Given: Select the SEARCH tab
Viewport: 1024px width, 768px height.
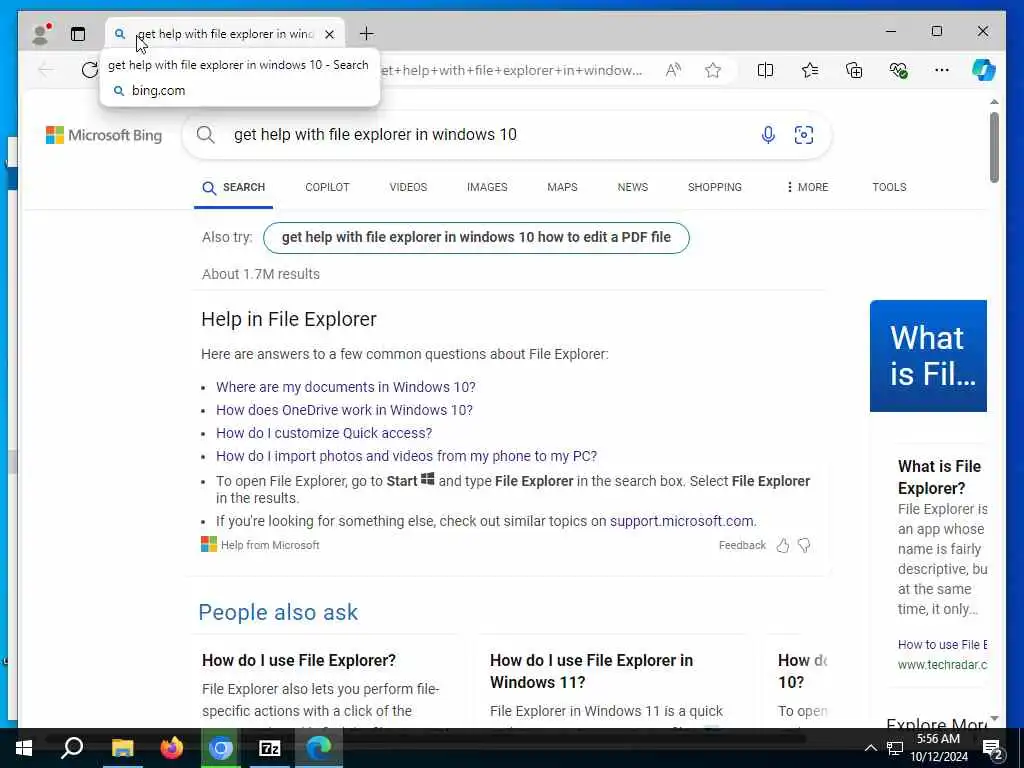Looking at the screenshot, I should point(233,187).
